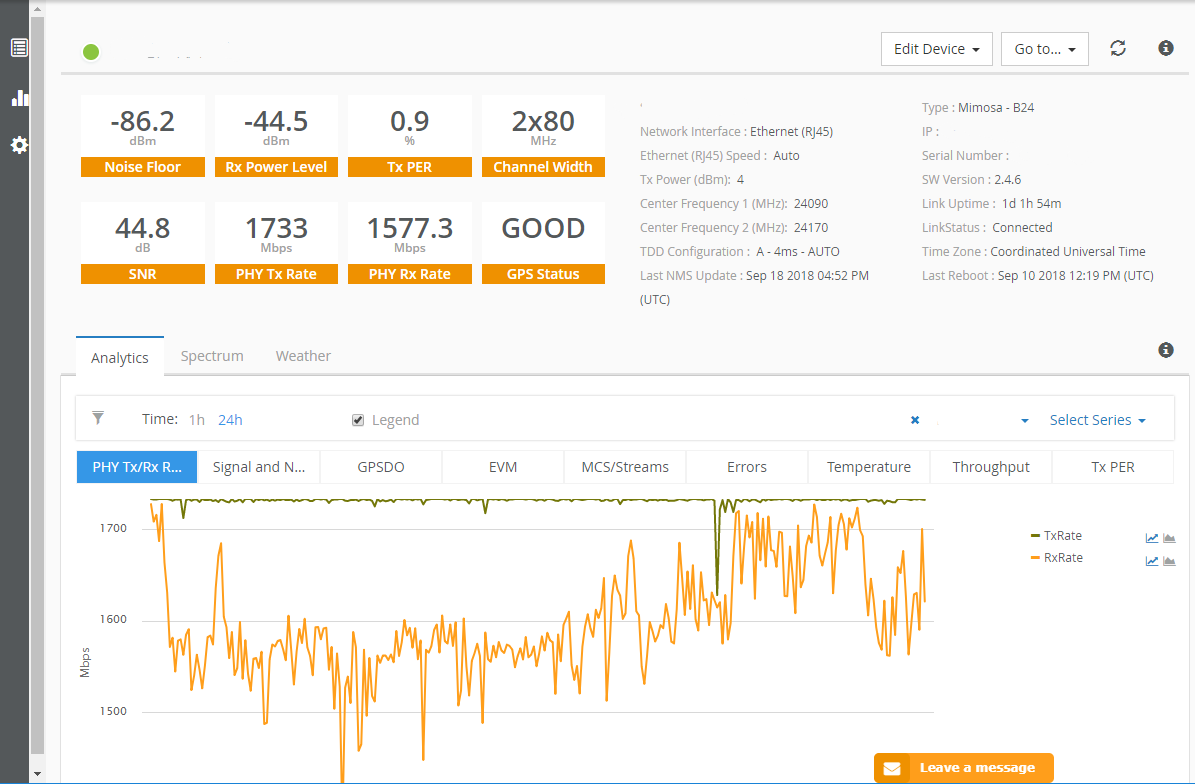Click the filter funnel icon beside Time
Image resolution: width=1195 pixels, height=784 pixels.
click(x=98, y=418)
